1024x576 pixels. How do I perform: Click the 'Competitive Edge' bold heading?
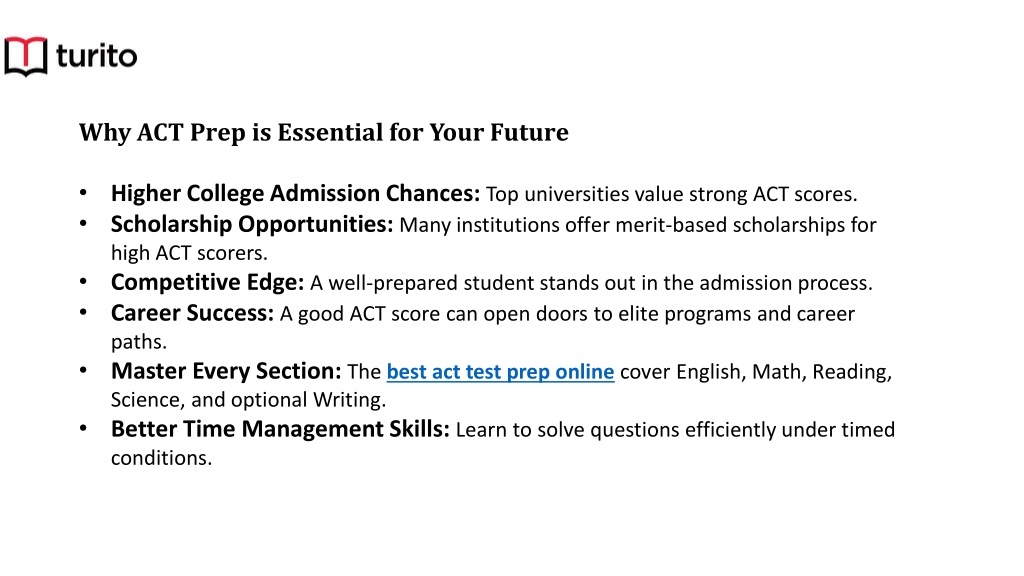pos(208,282)
